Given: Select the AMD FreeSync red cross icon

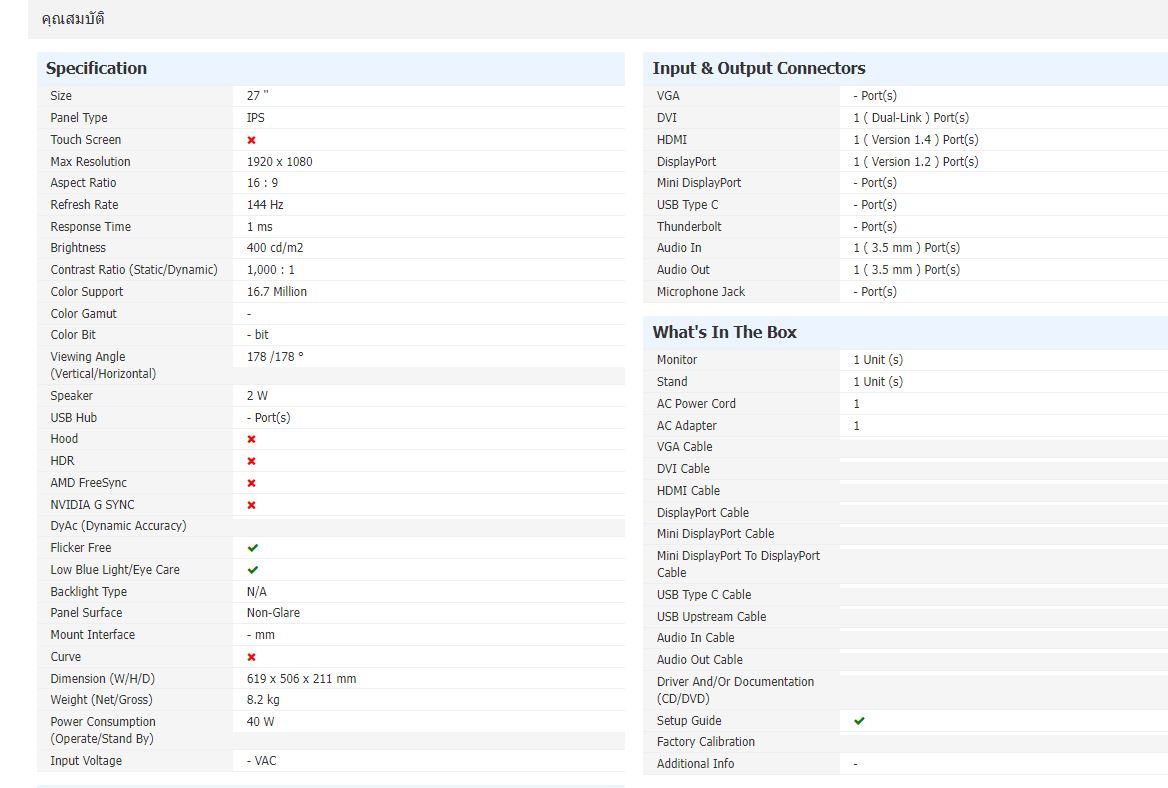Looking at the screenshot, I should pos(251,483).
